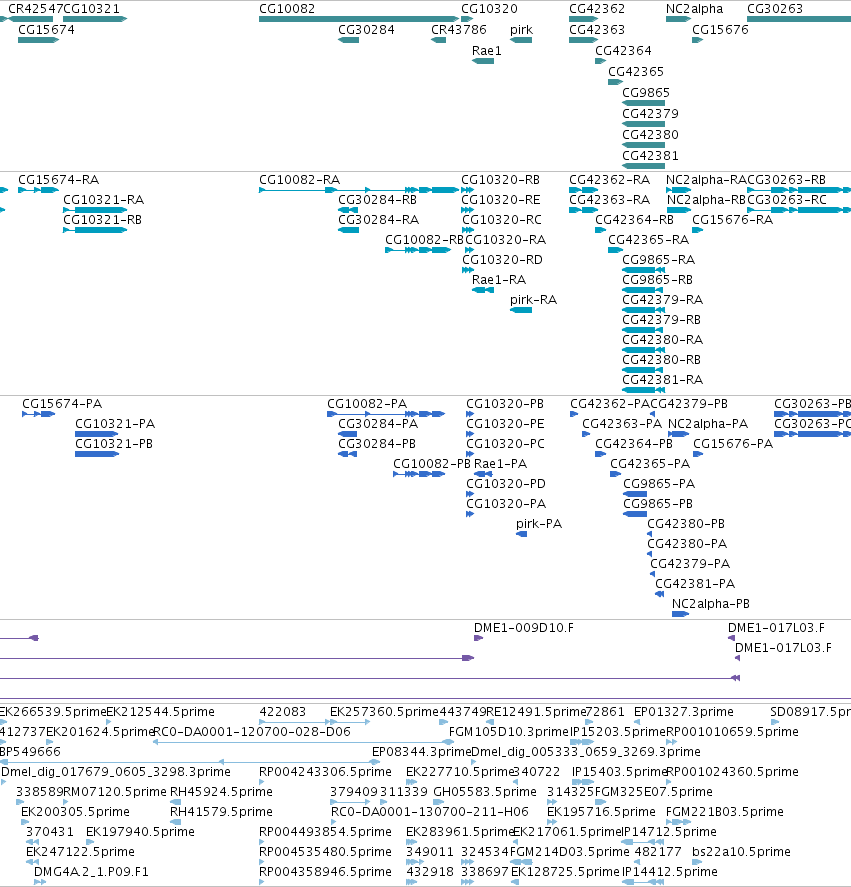The height and width of the screenshot is (887, 851).
Task: Click transcript CG42364-RB
Action: (601, 230)
